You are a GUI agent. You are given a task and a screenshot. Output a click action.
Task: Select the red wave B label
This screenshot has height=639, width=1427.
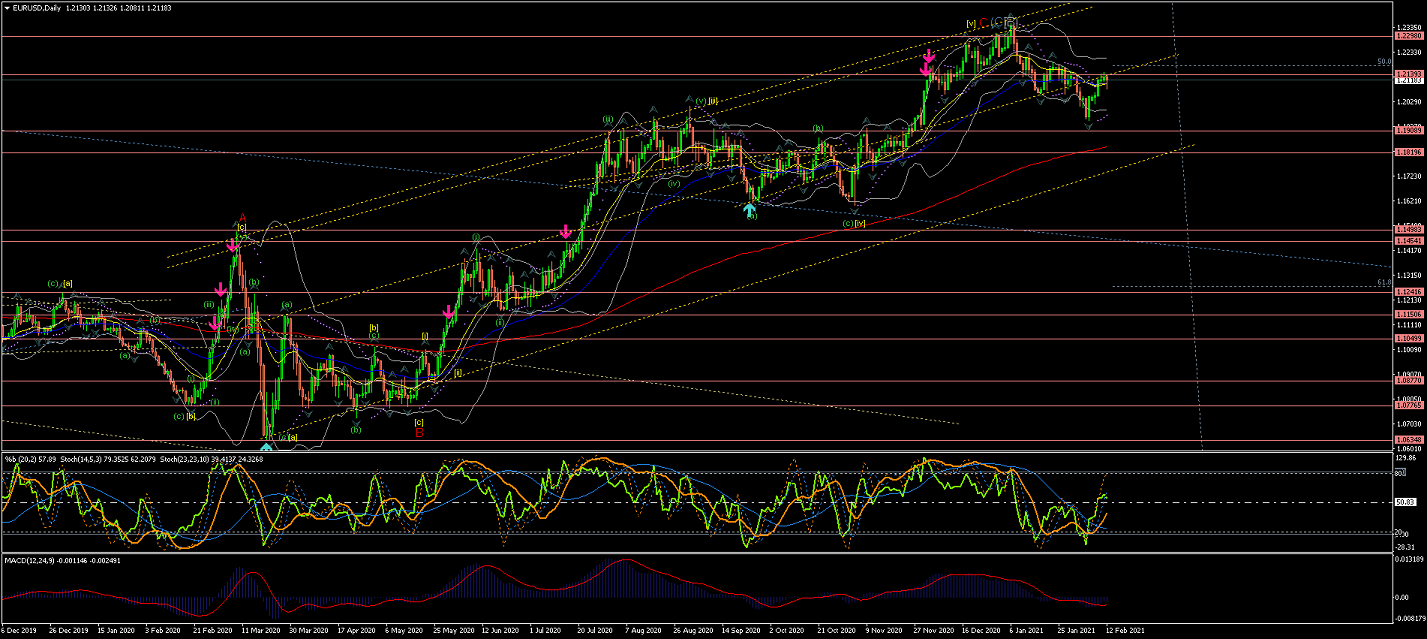[x=419, y=432]
